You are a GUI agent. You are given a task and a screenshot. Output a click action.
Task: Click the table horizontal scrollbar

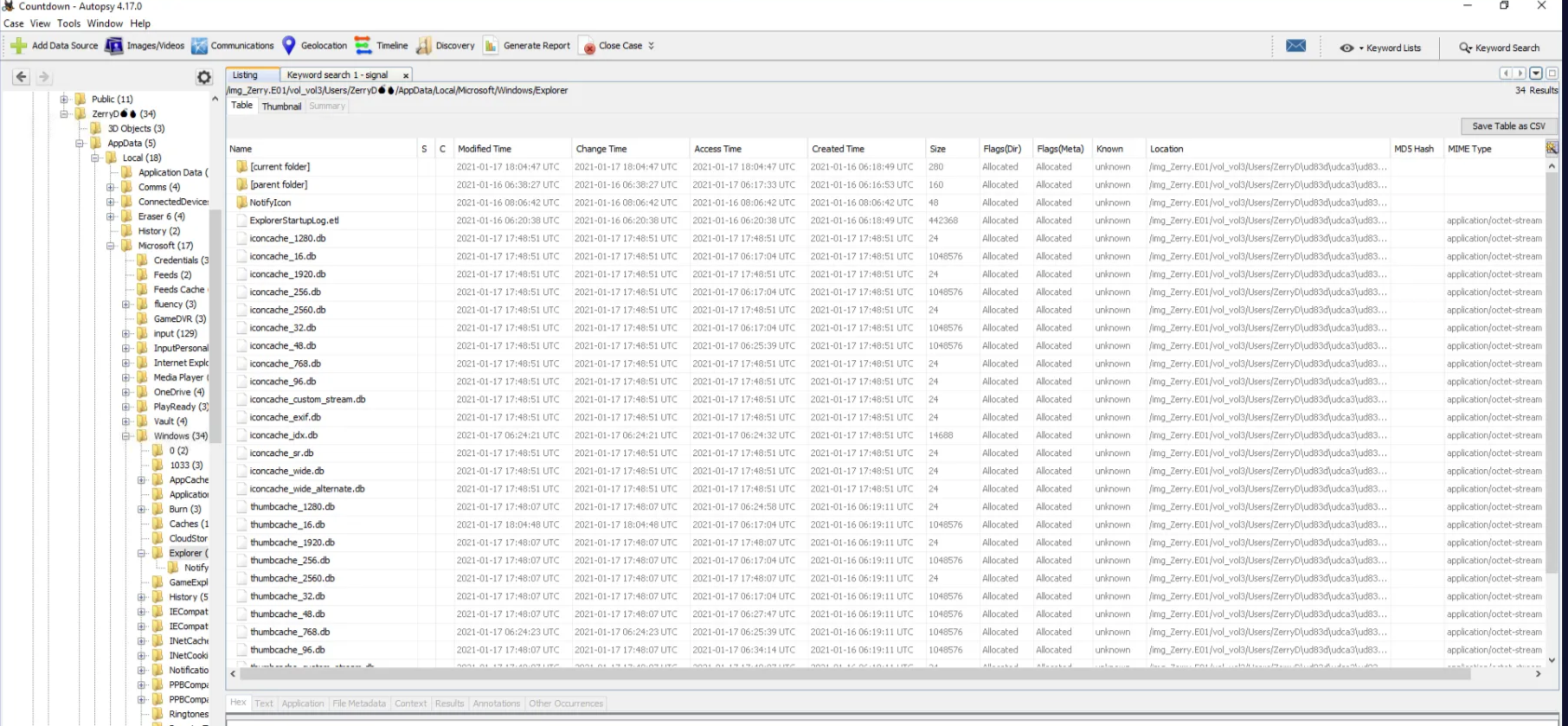tap(854, 673)
